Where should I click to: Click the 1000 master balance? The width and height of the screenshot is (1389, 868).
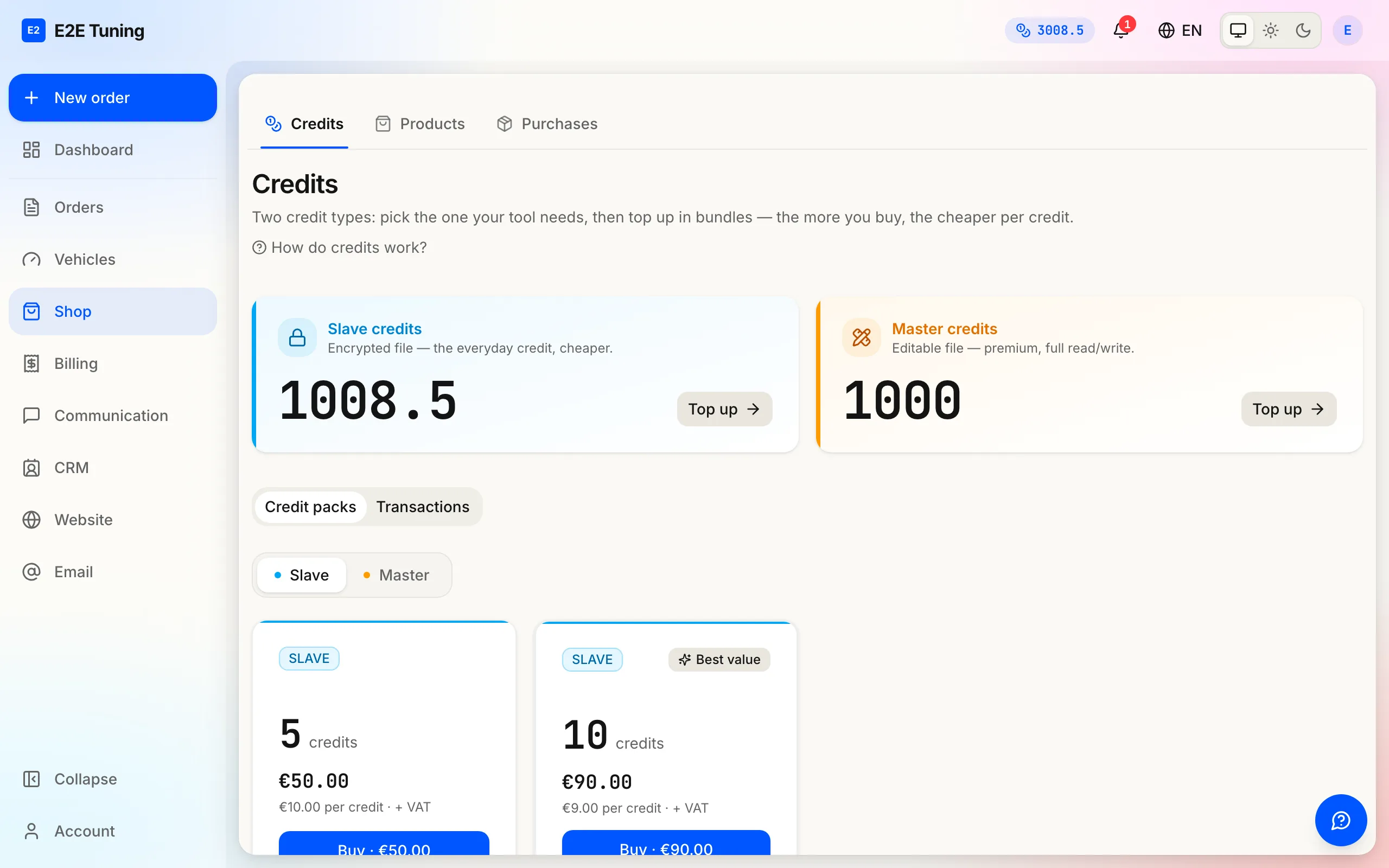pos(902,401)
